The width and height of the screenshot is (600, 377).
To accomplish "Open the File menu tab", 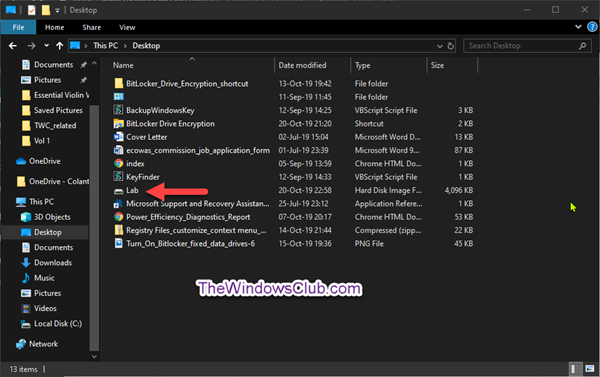I will coord(18,27).
